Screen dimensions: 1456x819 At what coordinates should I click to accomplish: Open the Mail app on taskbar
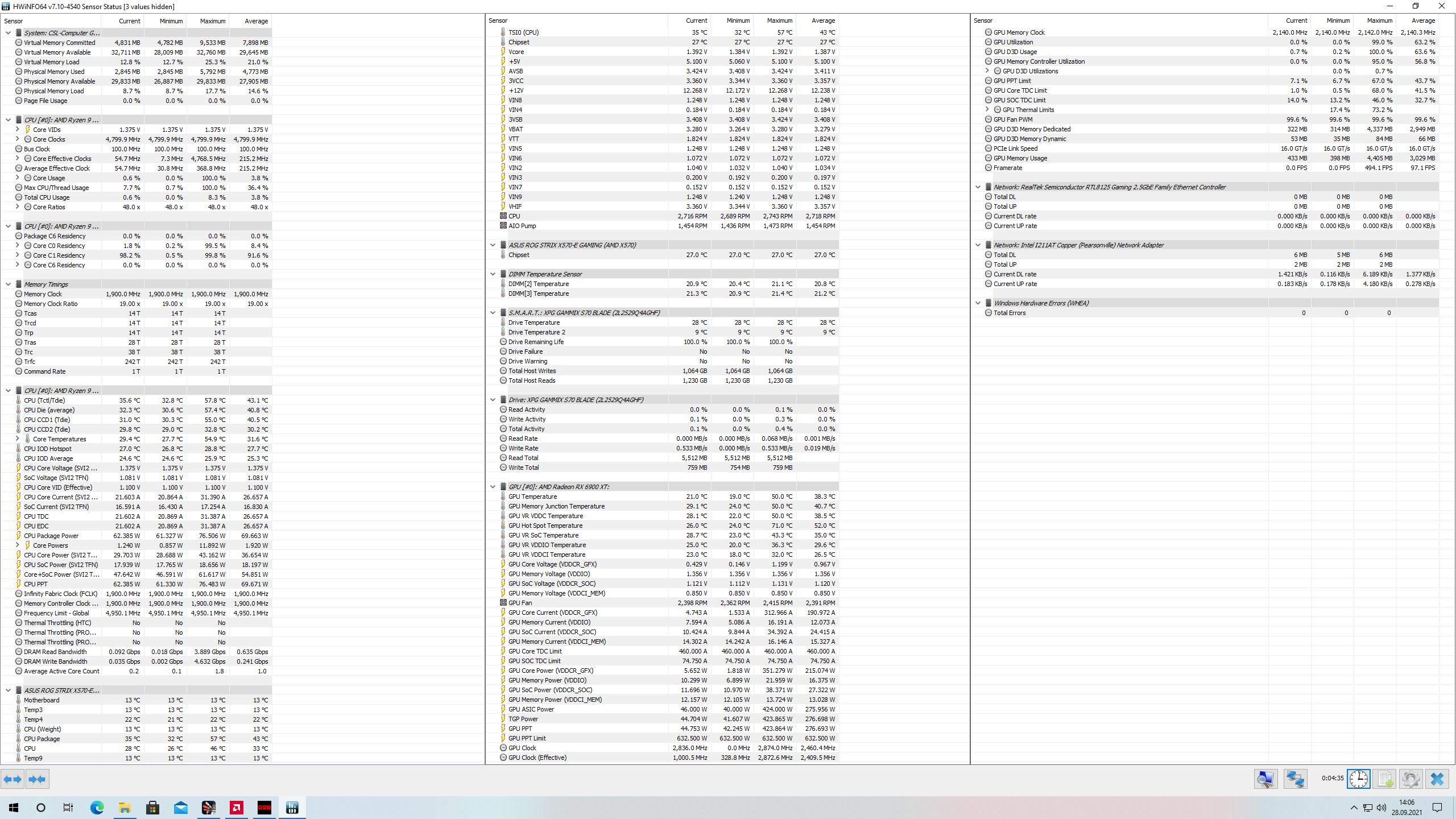(x=180, y=808)
